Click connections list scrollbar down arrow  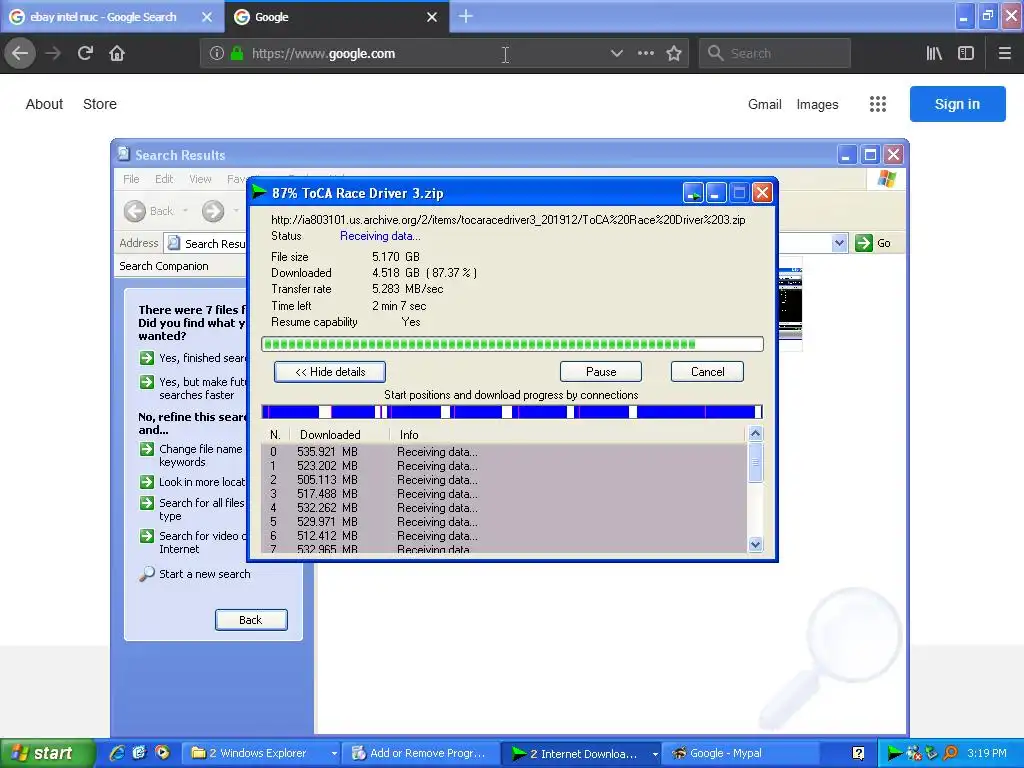(x=756, y=544)
